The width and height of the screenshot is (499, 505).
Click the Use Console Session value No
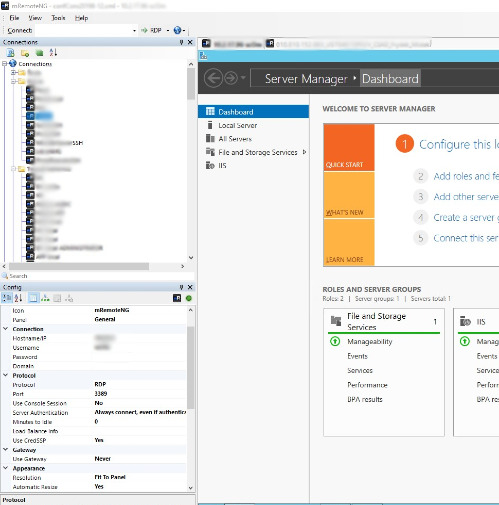click(99, 403)
